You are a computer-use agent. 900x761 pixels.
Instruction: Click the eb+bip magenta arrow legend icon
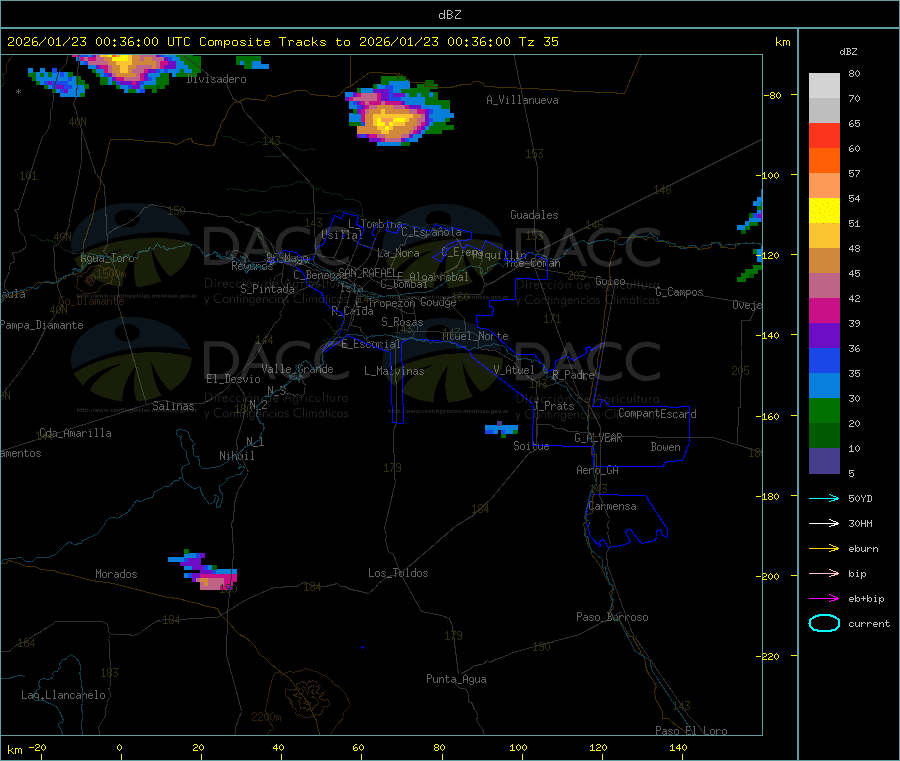pyautogui.click(x=824, y=598)
